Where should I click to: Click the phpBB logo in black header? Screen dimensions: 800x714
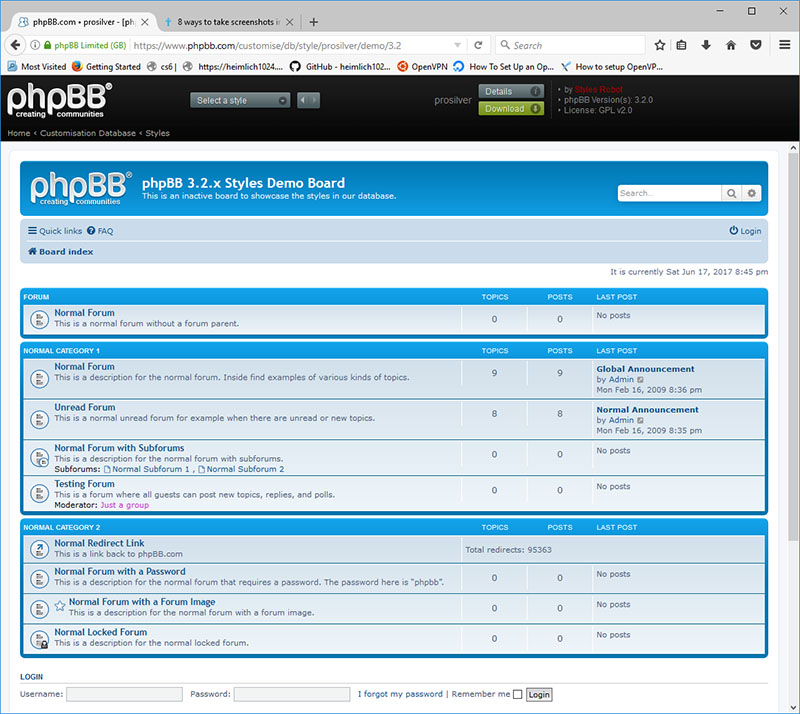click(59, 100)
